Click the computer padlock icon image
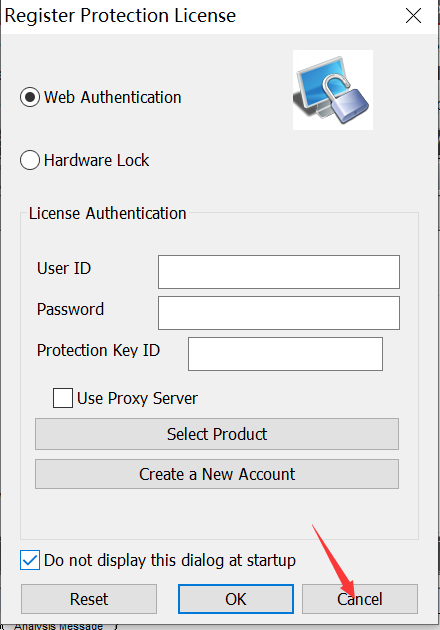Viewport: 440px width, 630px height. (x=333, y=90)
